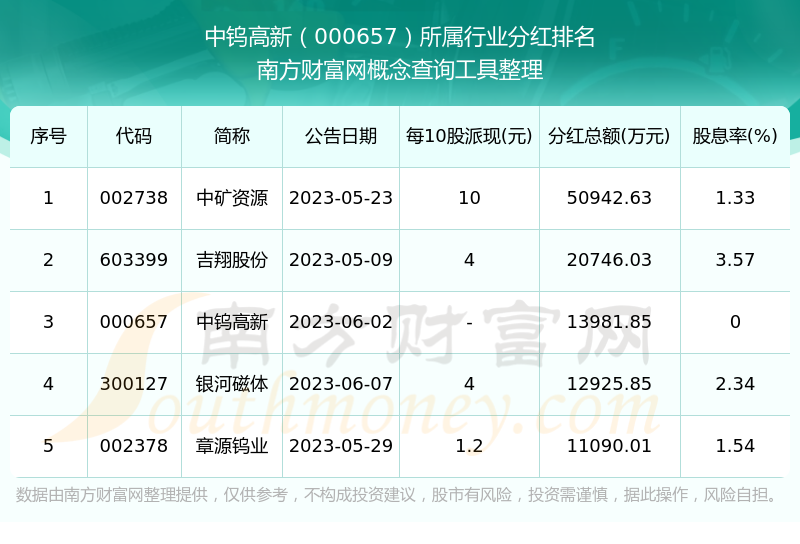
Task: Click the company name 银河磁体
Action: click(232, 384)
